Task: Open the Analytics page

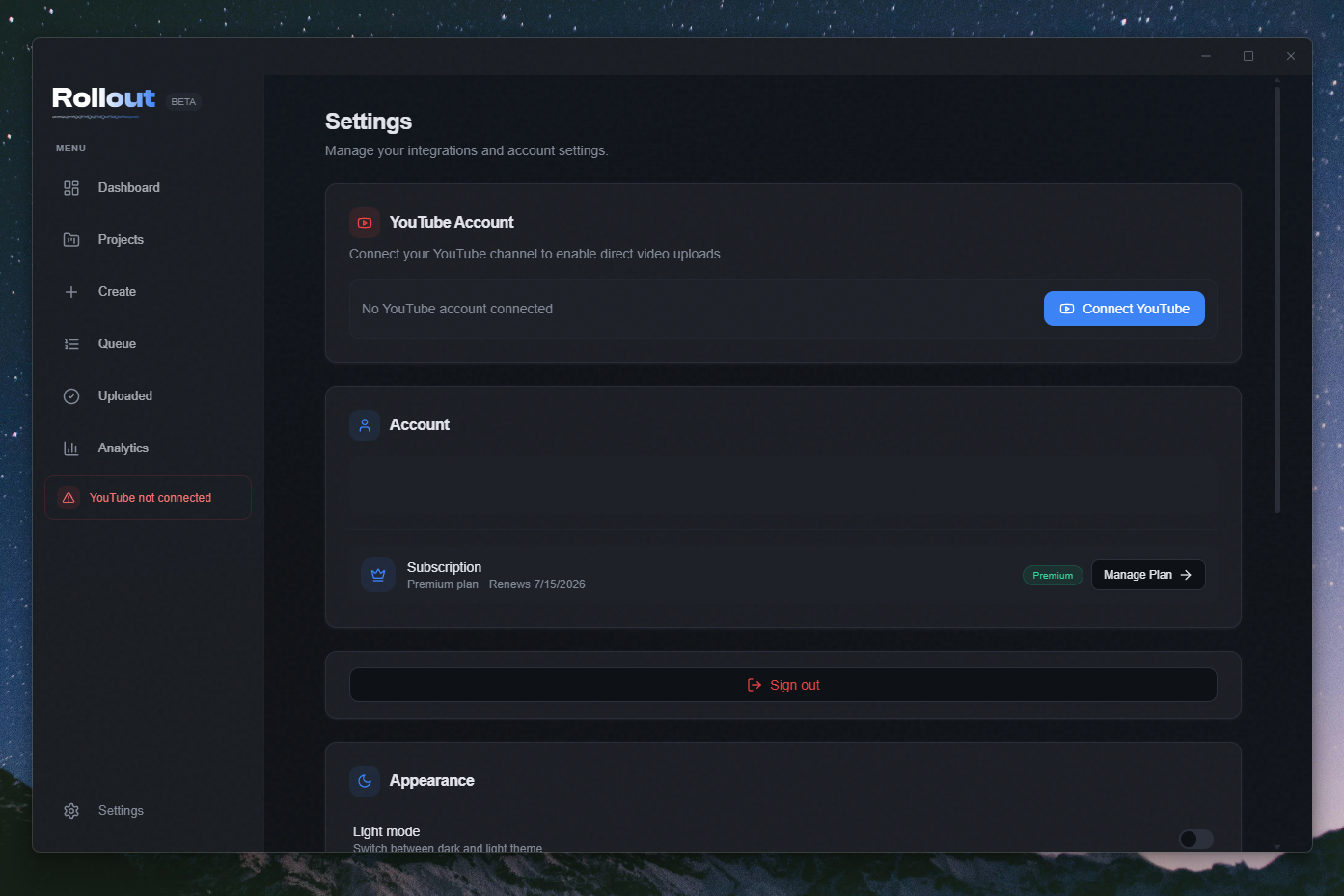Action: coord(148,448)
